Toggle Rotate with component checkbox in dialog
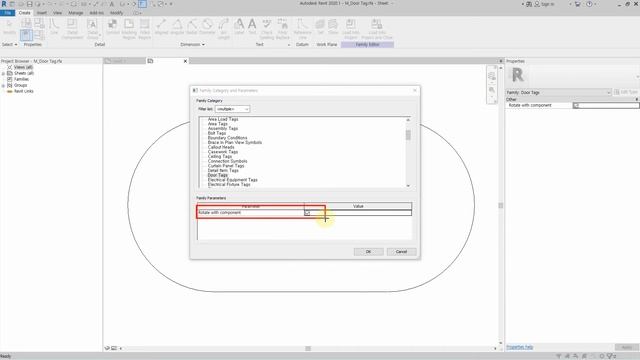640x360 pixels. (x=307, y=213)
